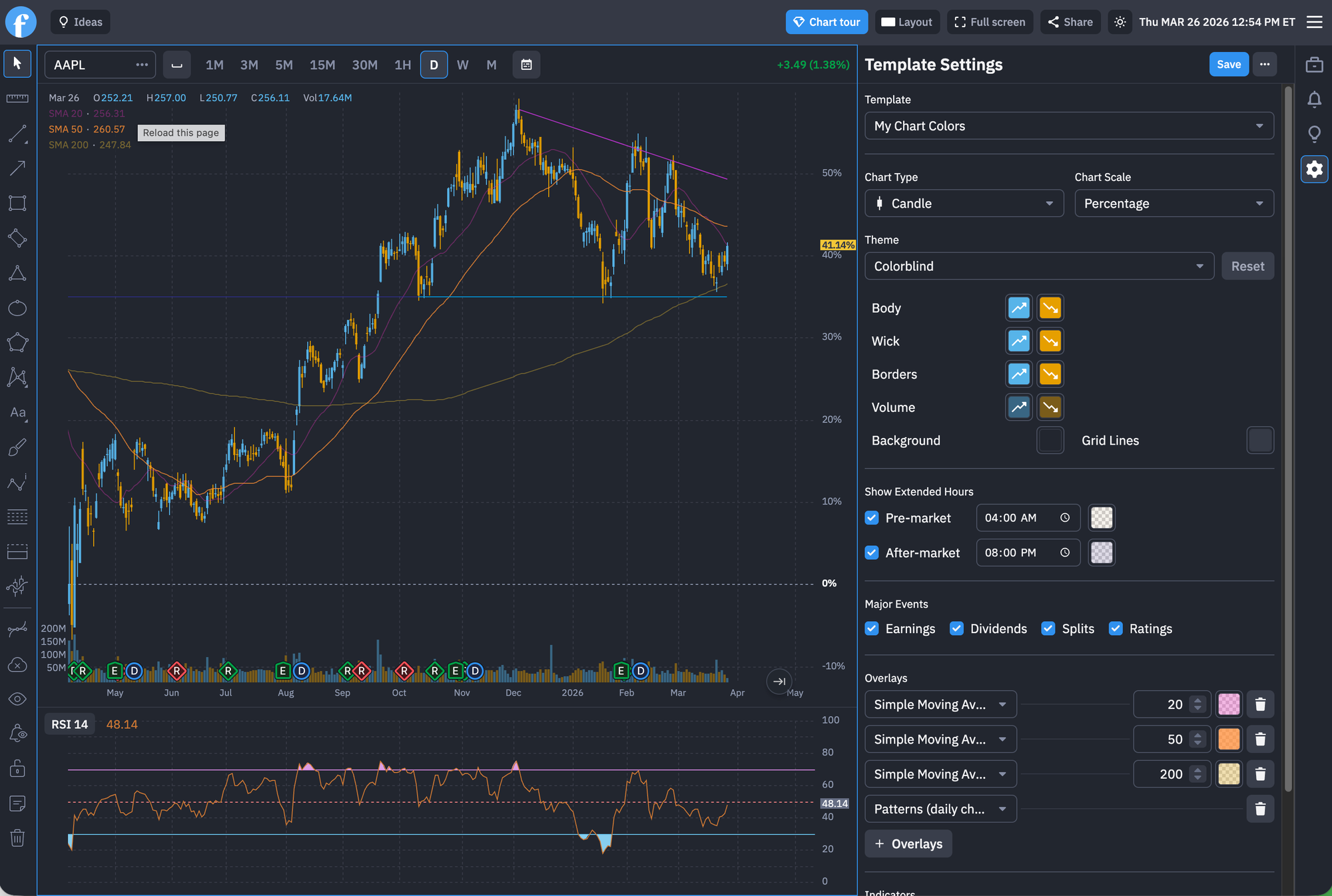Select the ellipse drawing tool

pos(17,308)
